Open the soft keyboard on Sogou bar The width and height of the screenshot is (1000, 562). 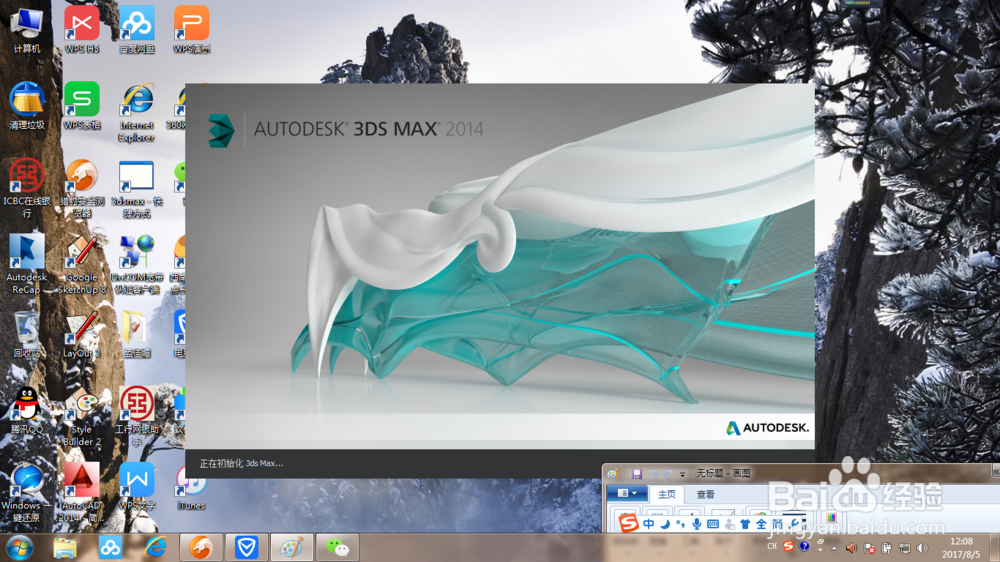713,524
